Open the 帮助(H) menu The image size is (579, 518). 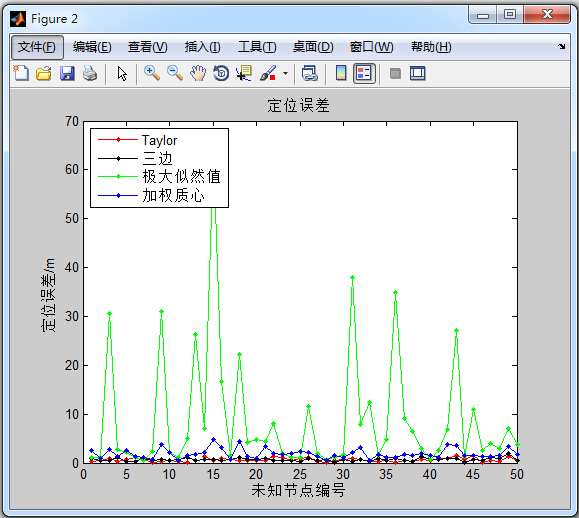click(431, 47)
